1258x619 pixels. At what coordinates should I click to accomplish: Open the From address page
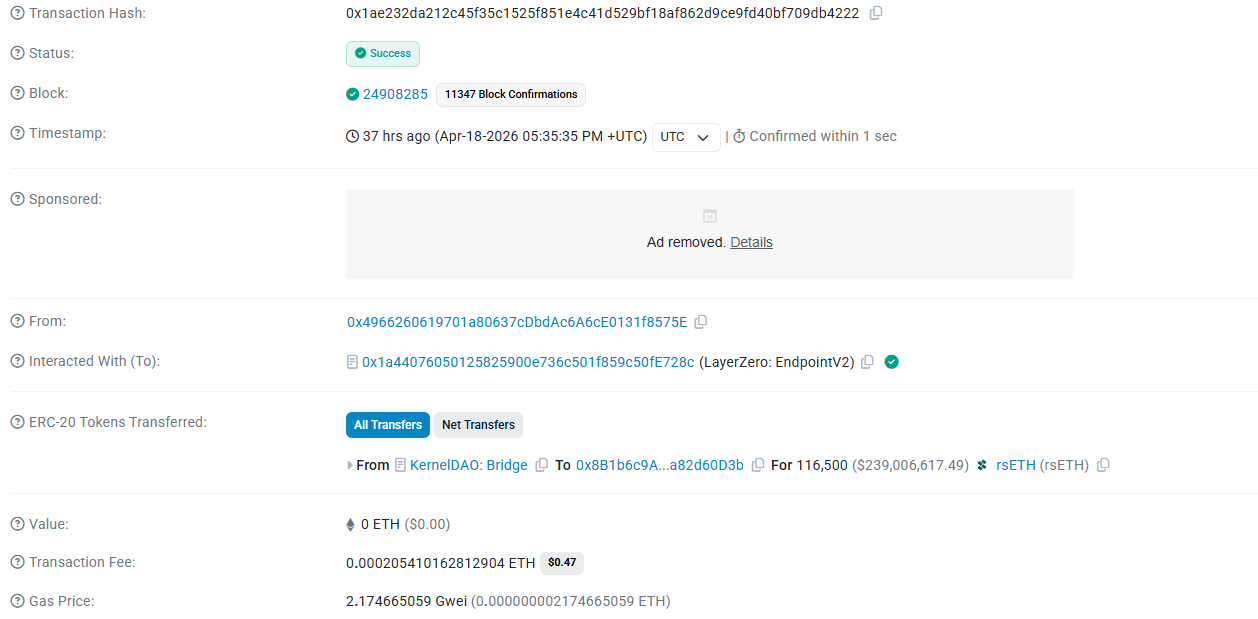(x=517, y=322)
